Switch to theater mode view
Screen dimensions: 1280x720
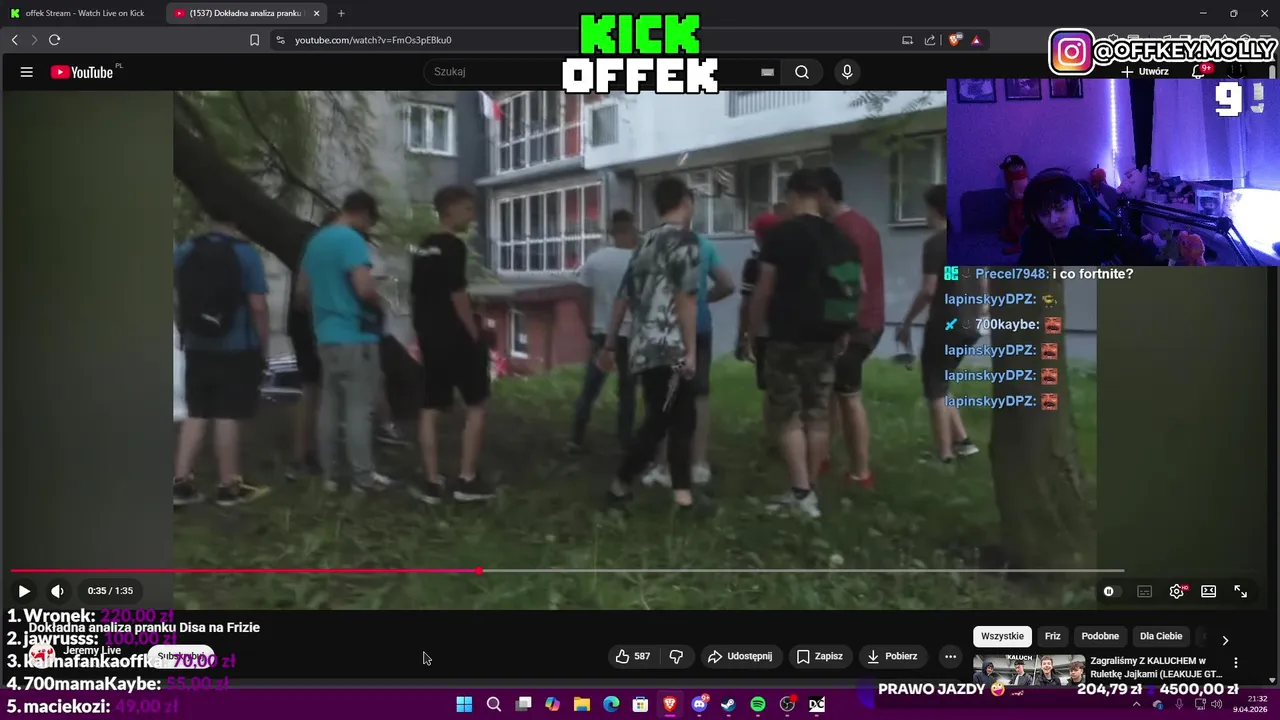(x=1209, y=591)
